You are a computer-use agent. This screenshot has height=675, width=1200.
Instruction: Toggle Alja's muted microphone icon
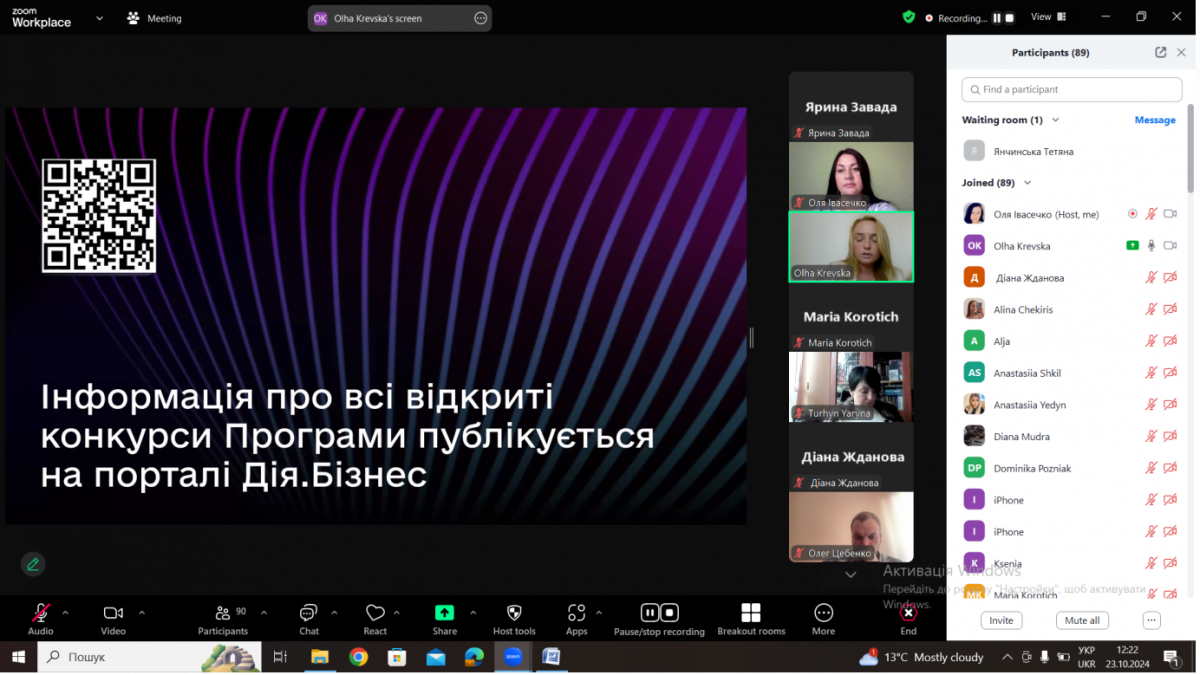click(x=1151, y=341)
